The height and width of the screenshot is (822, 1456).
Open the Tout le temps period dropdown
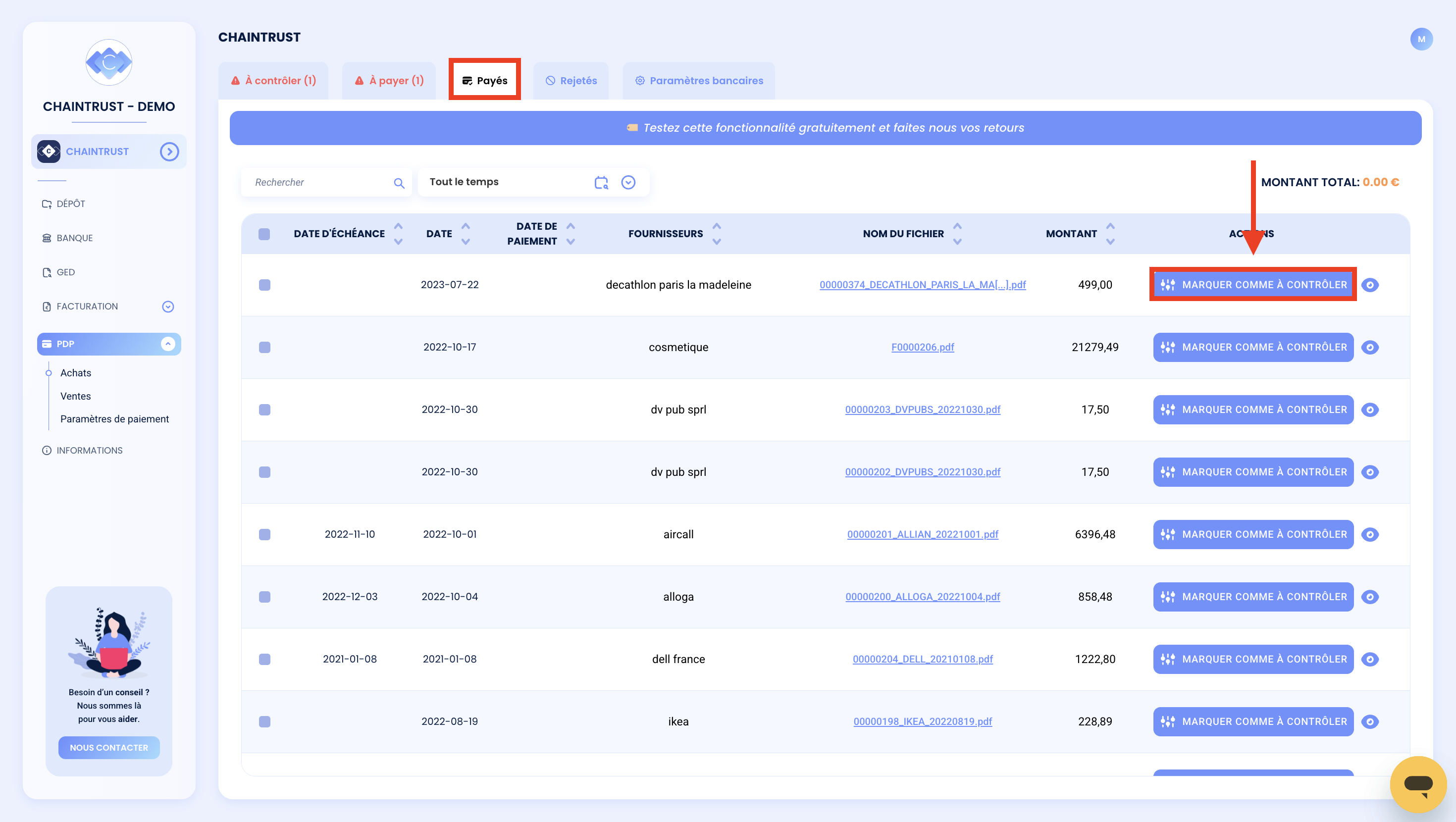point(628,182)
